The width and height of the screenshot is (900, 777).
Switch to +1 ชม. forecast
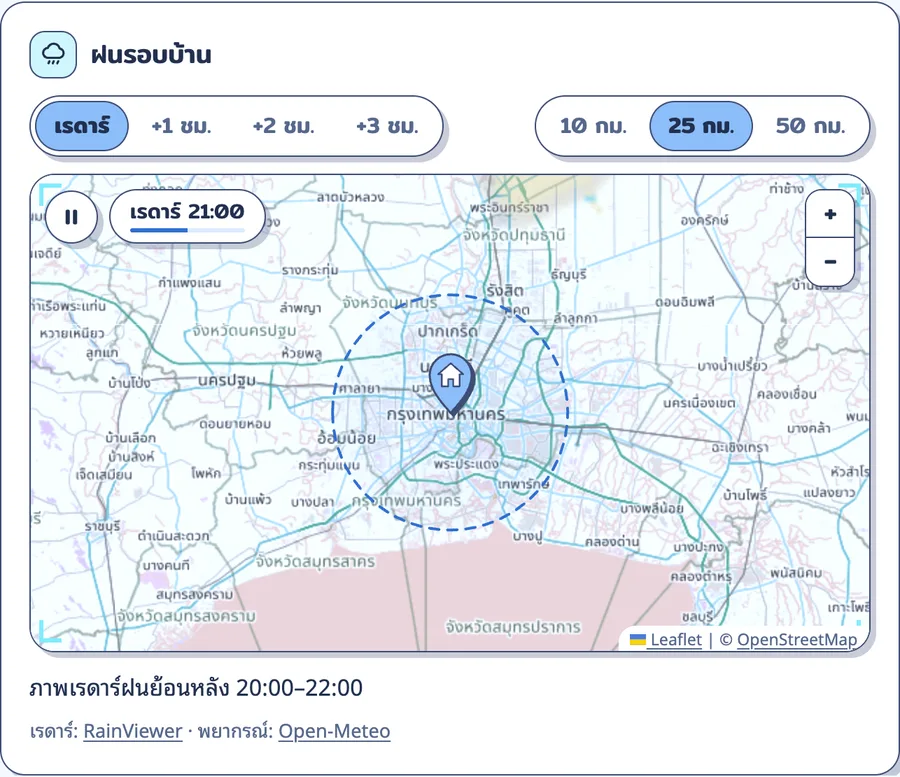[181, 126]
